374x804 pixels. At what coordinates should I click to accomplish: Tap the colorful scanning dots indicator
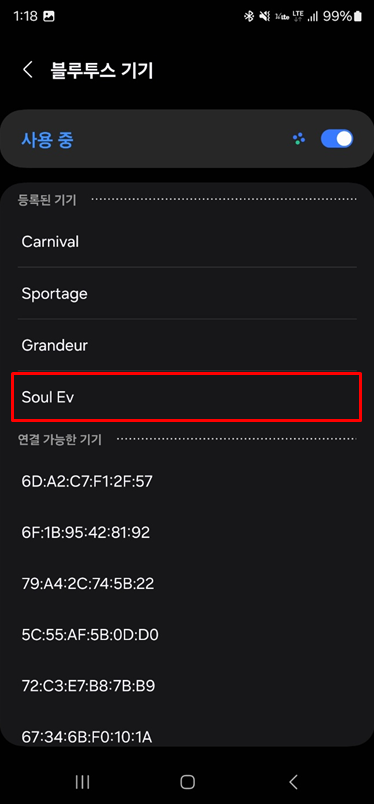pyautogui.click(x=299, y=139)
